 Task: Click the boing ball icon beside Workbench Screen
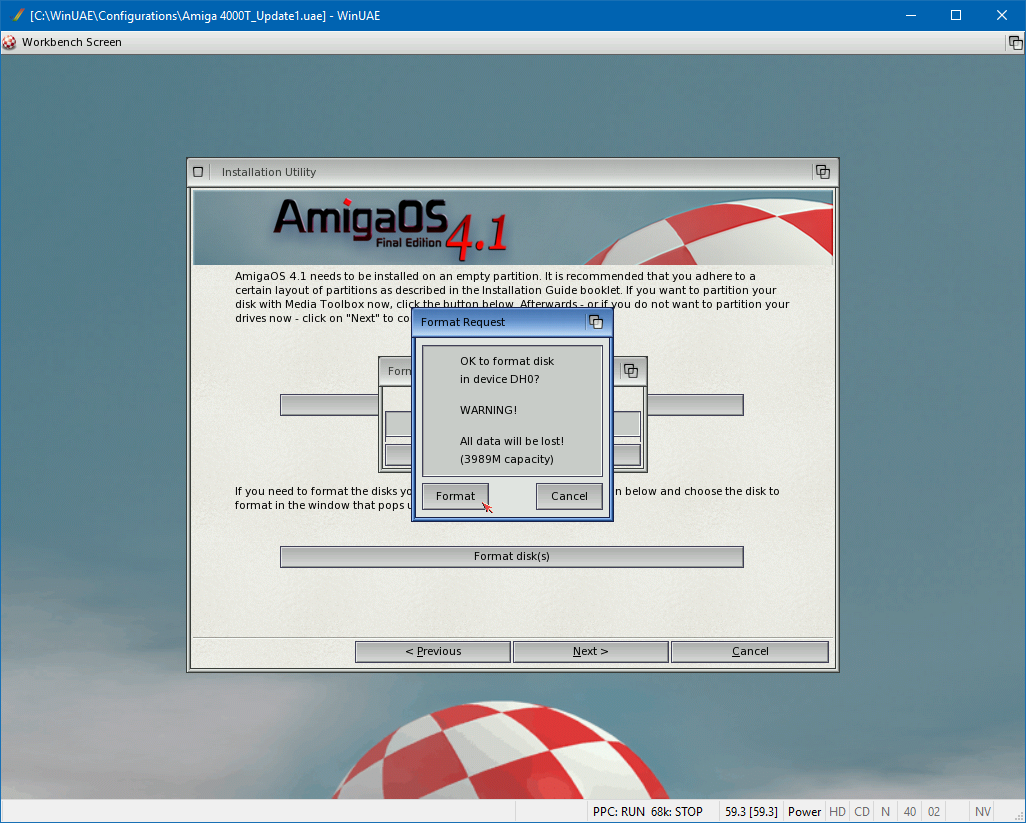click(10, 42)
